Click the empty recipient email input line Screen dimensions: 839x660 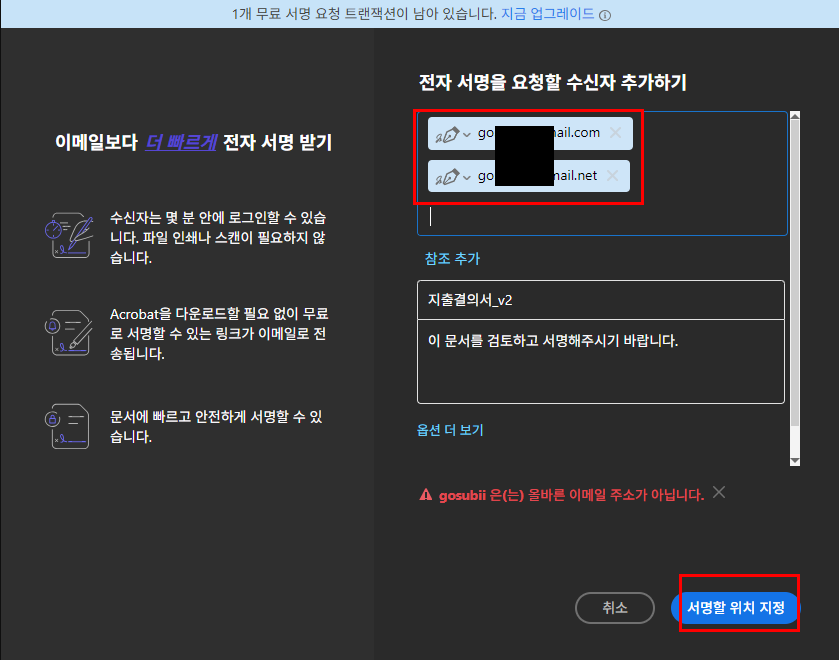602,217
